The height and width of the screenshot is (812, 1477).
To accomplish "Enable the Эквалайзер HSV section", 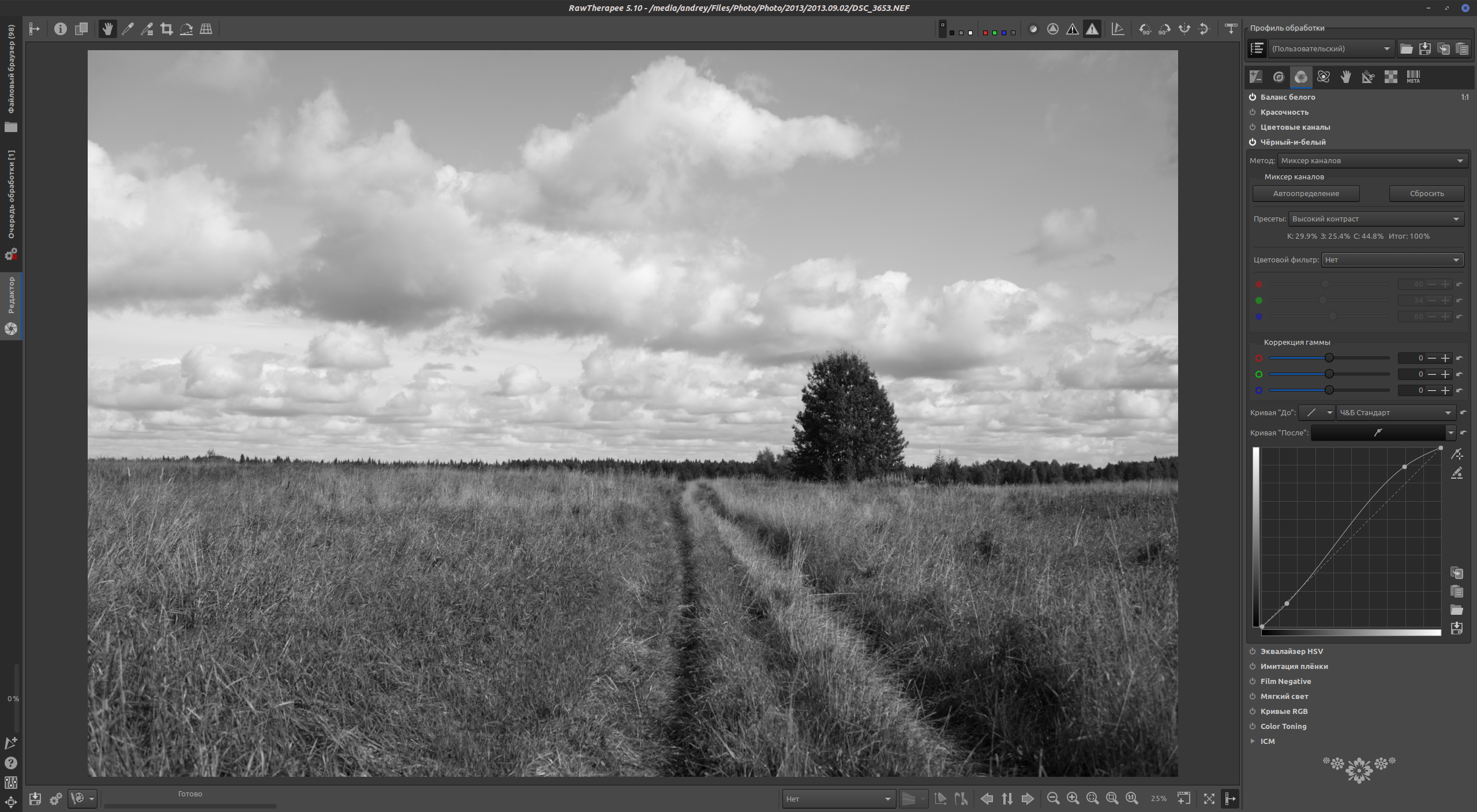I will pos(1253,651).
